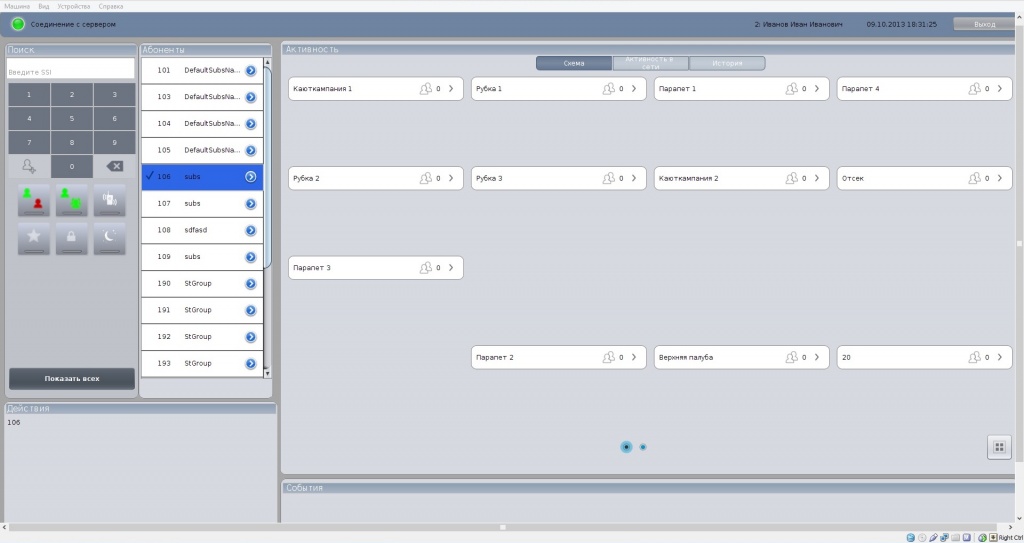1024x543 pixels.
Task: Click the add subscriber icon on keypad
Action: (x=29, y=166)
